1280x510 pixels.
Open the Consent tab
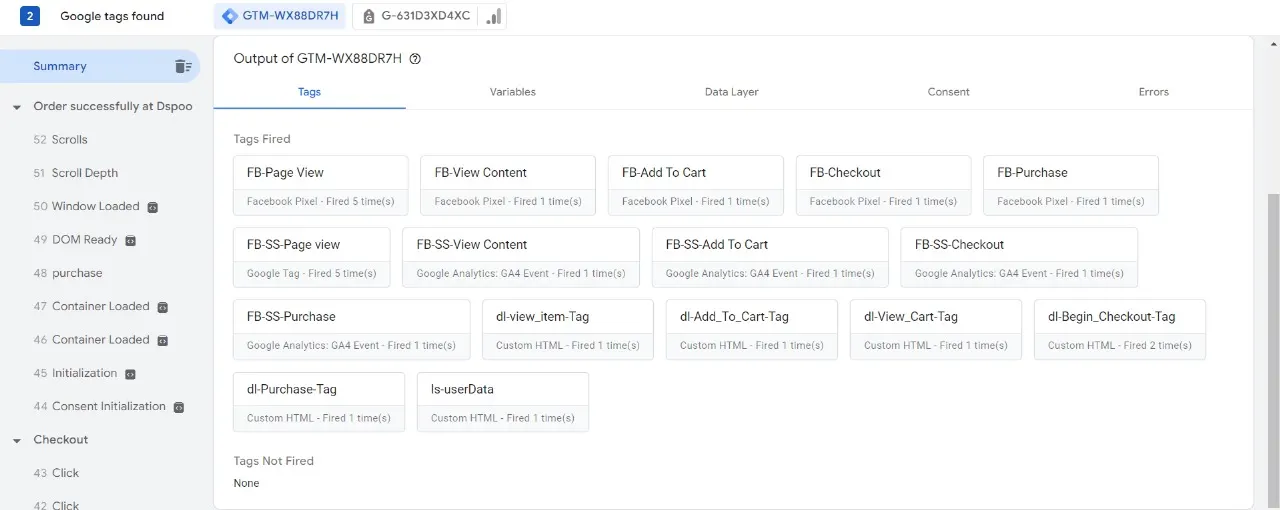coord(949,92)
